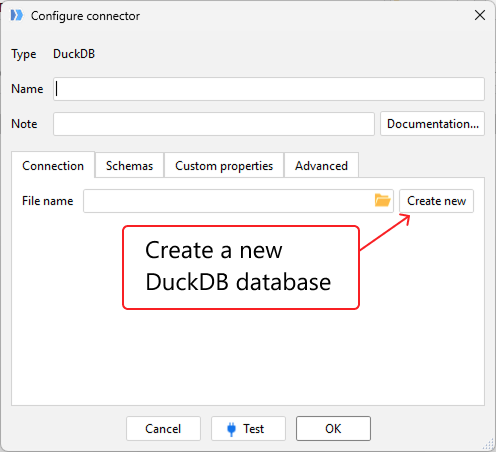Confirm with the OK button
This screenshot has height=452, width=496.
pyautogui.click(x=333, y=428)
